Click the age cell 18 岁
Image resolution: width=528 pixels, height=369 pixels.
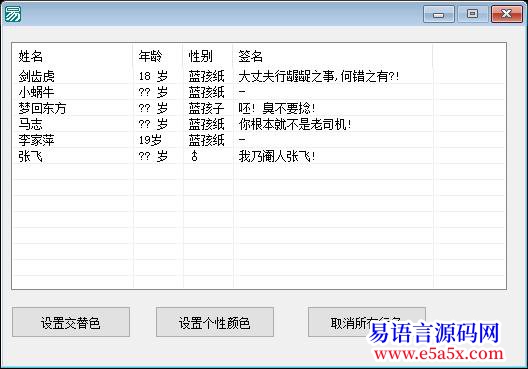pos(153,76)
